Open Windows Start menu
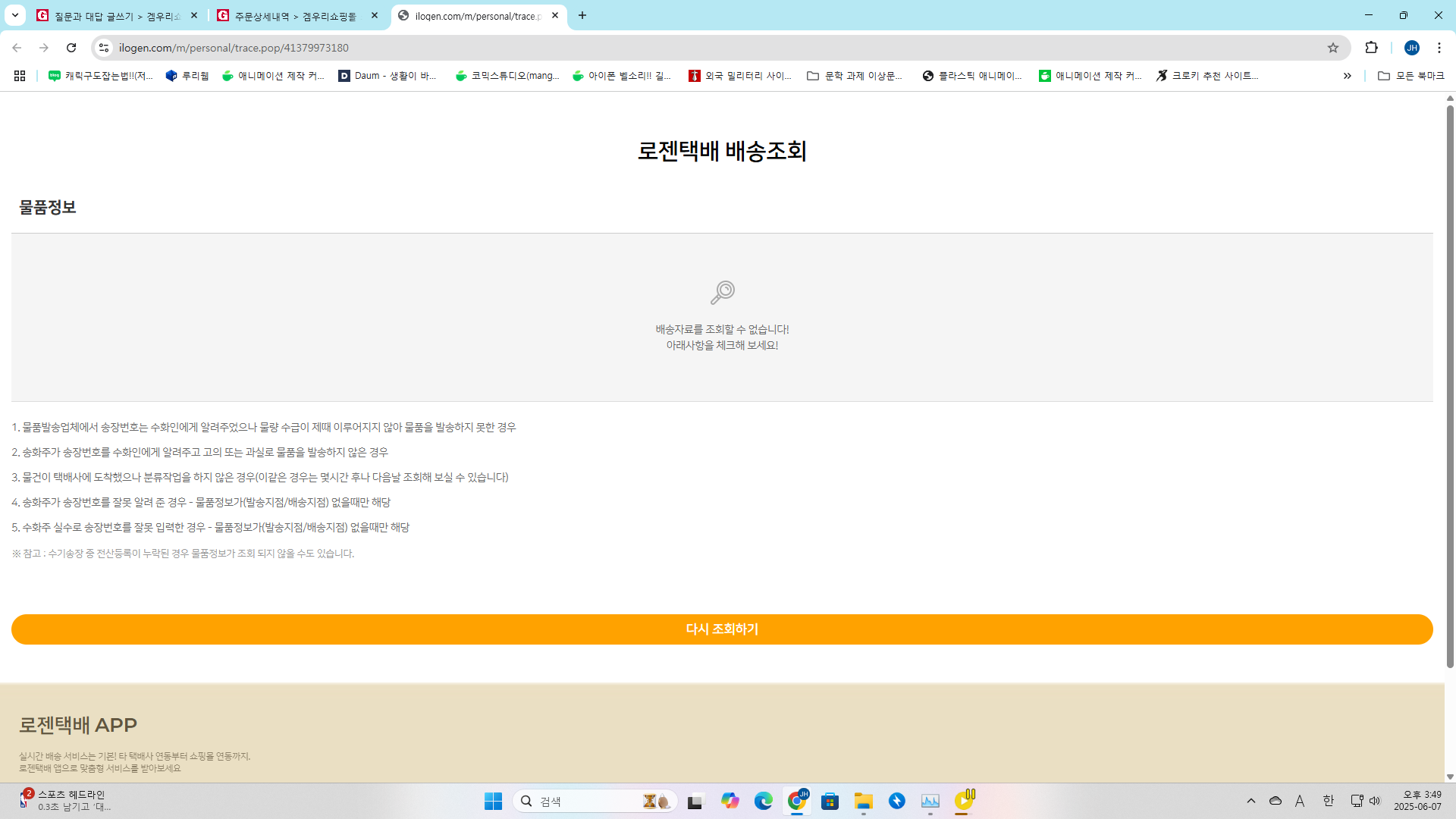This screenshot has width=1456, height=819. (493, 801)
